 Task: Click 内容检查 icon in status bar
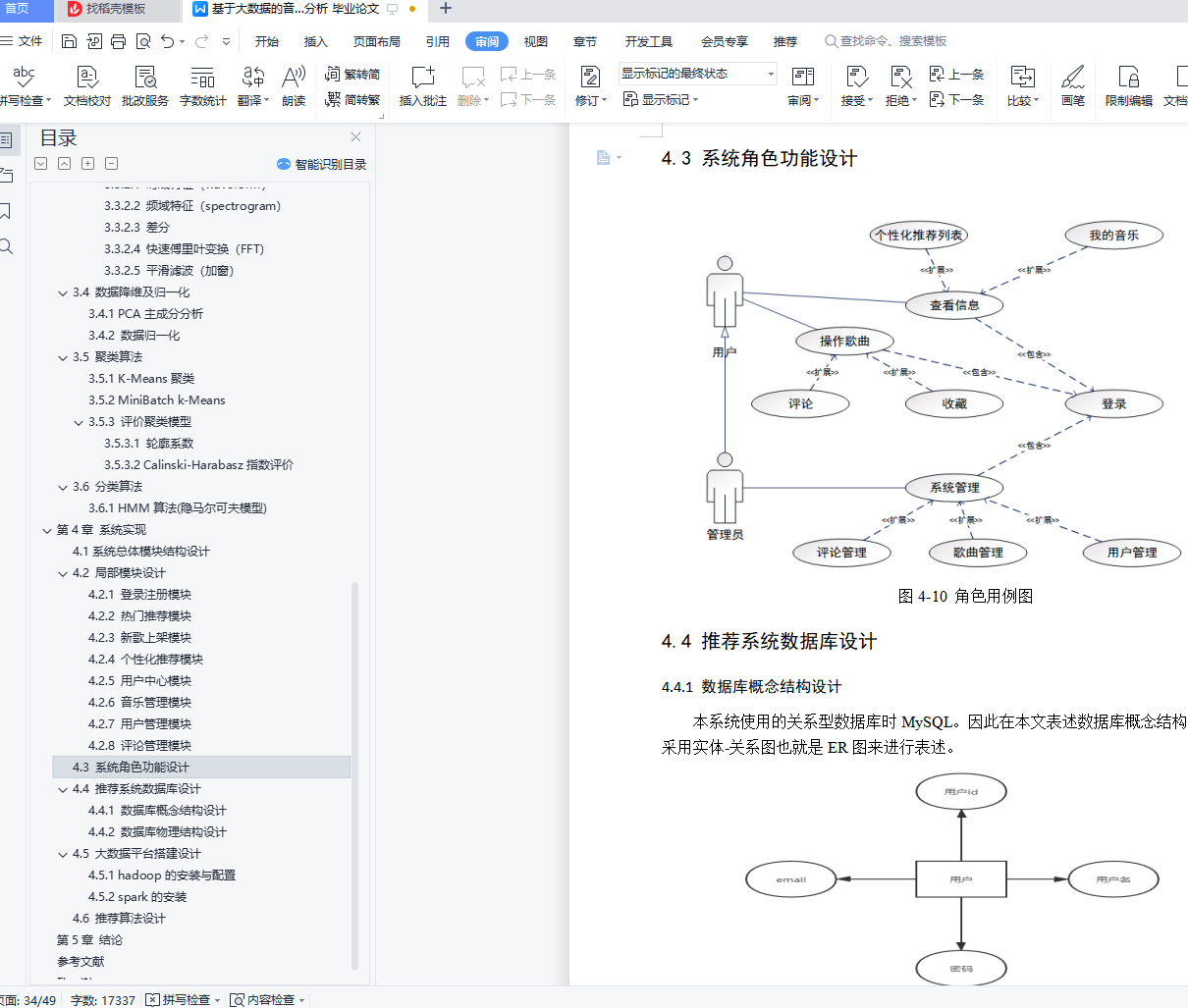(x=238, y=1000)
